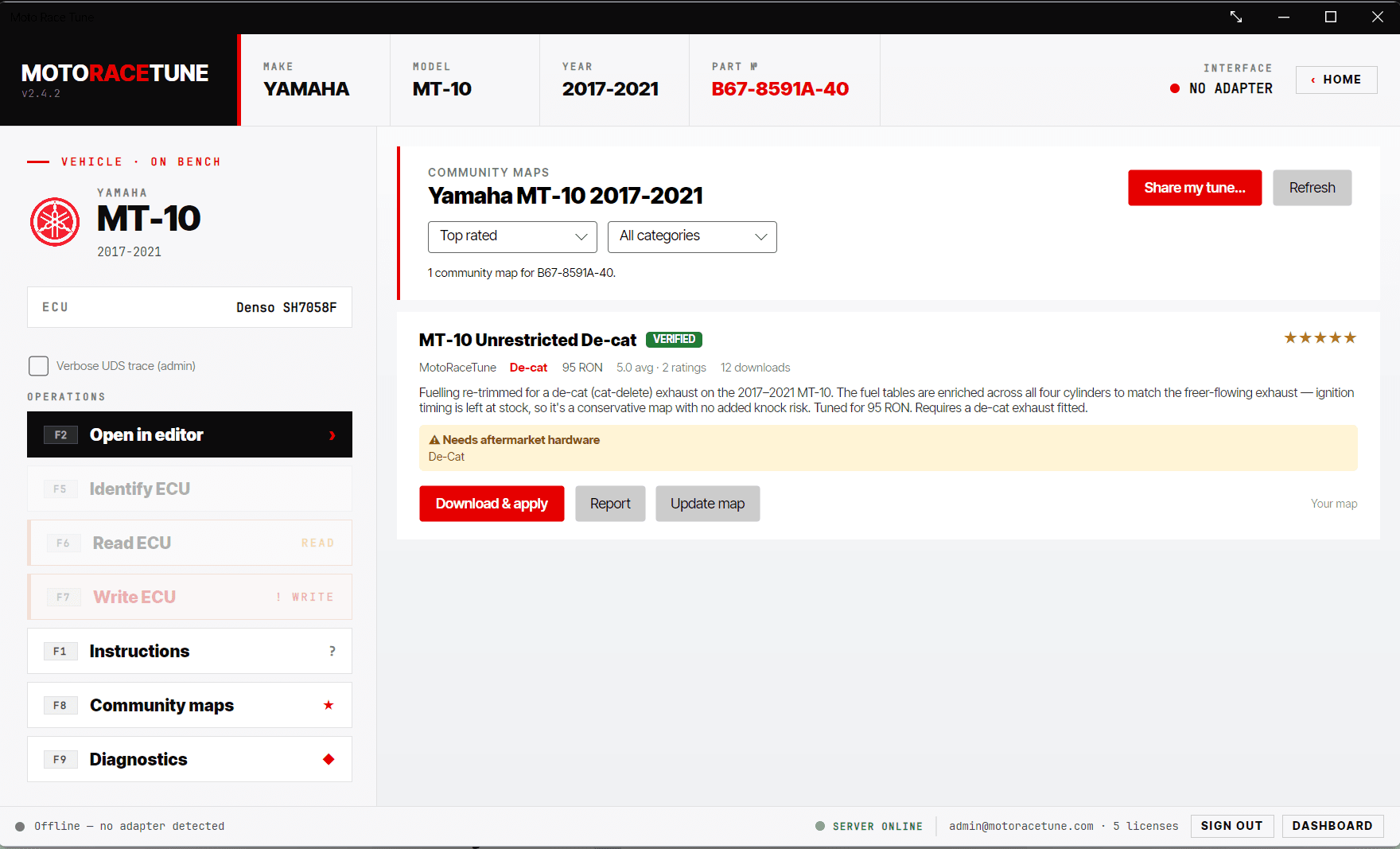Click the 5.0 avg · 2 ratings text
Image resolution: width=1400 pixels, height=849 pixels.
click(x=661, y=368)
